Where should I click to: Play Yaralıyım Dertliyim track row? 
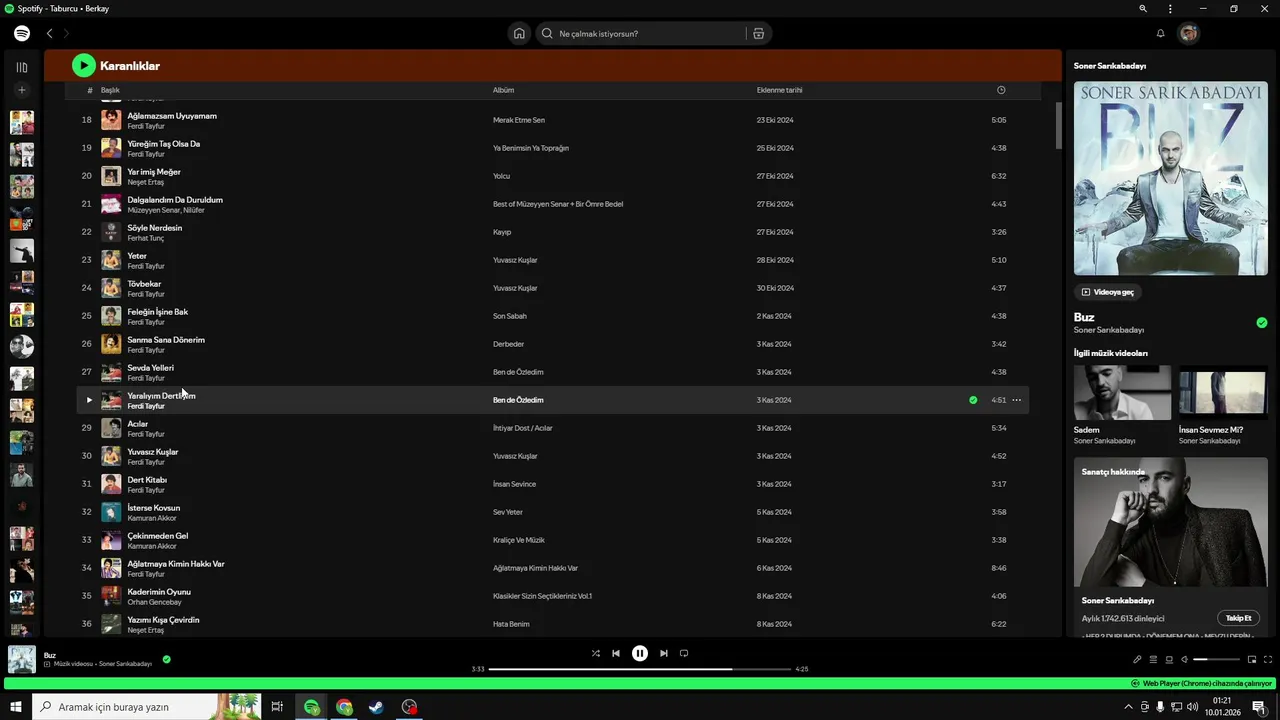88,400
